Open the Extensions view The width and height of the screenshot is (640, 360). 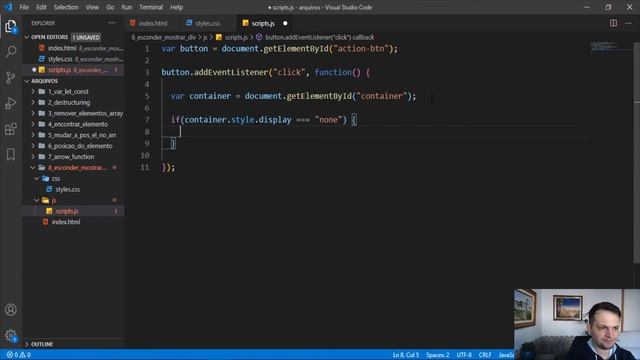pos(11,129)
